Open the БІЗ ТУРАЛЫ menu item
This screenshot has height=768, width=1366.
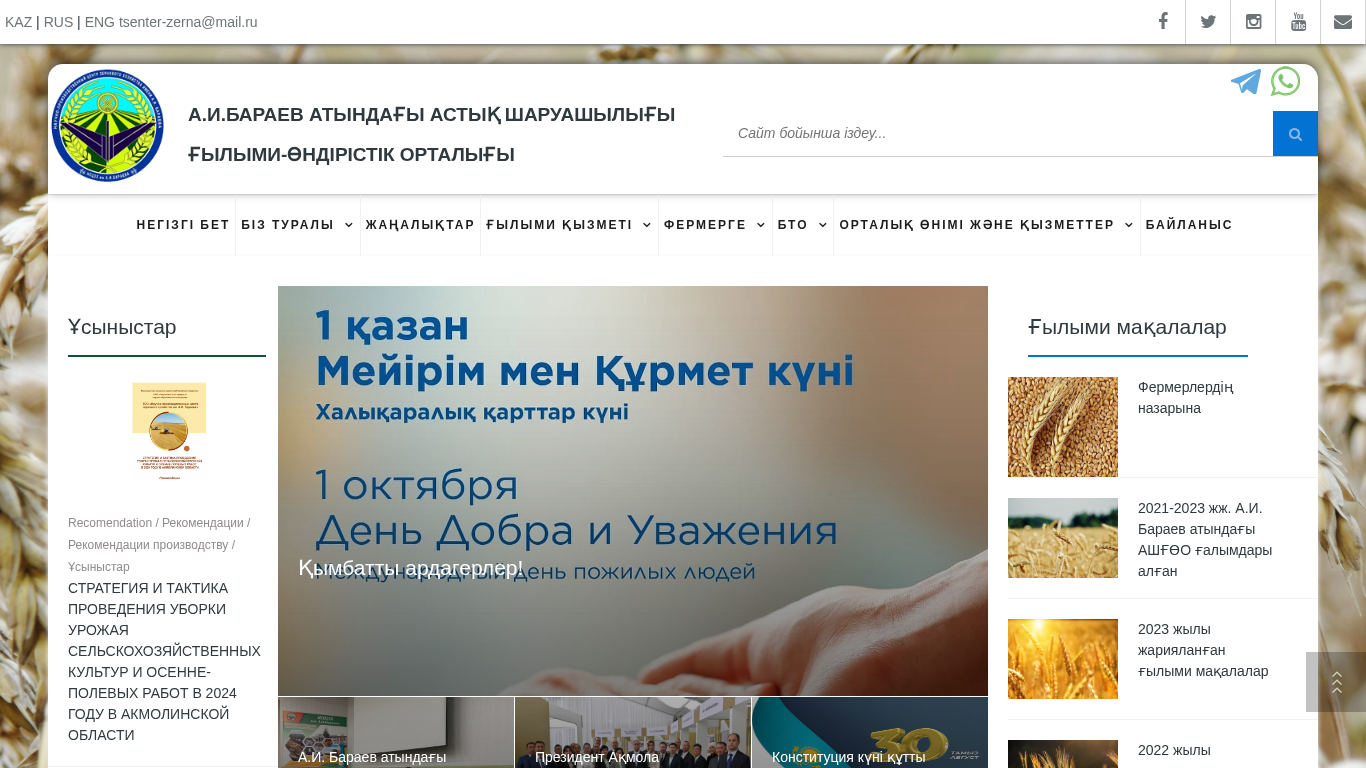288,225
